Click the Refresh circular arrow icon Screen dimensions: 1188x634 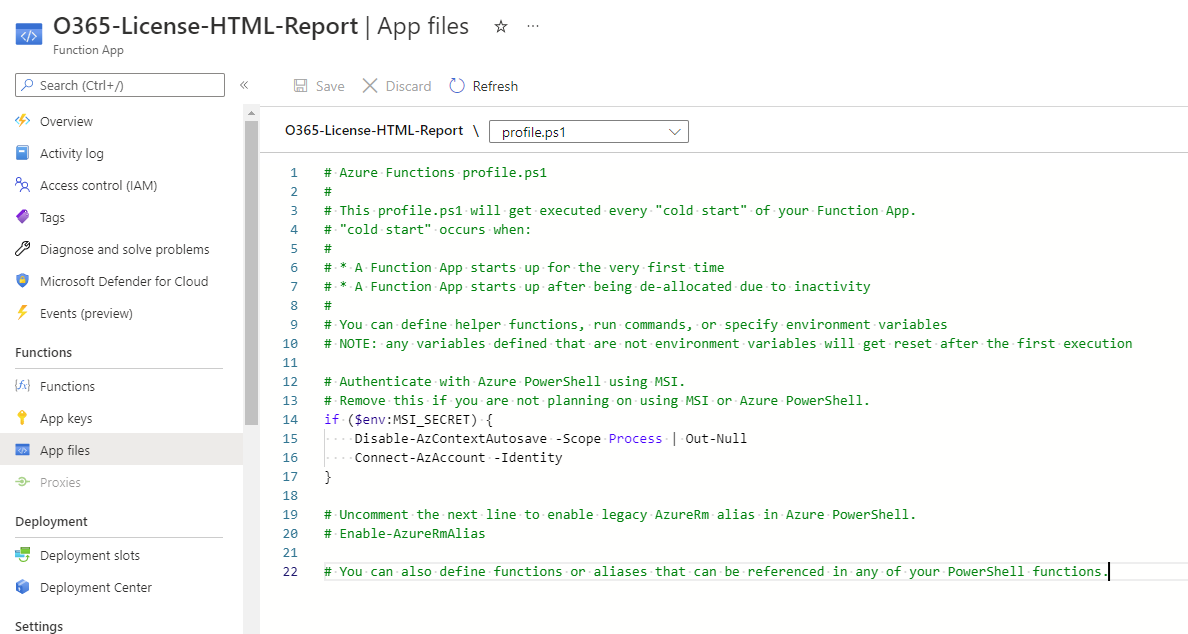[x=457, y=86]
